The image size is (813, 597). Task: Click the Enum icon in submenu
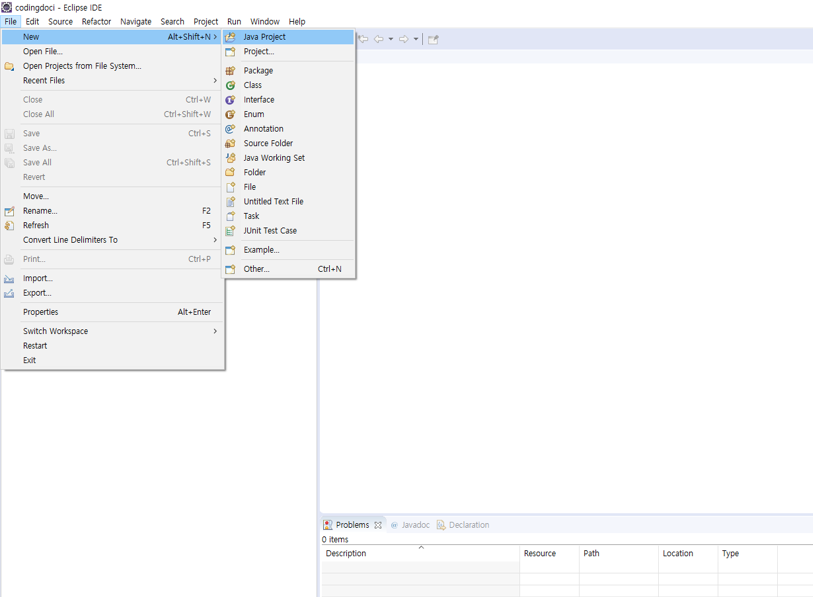[x=230, y=114]
